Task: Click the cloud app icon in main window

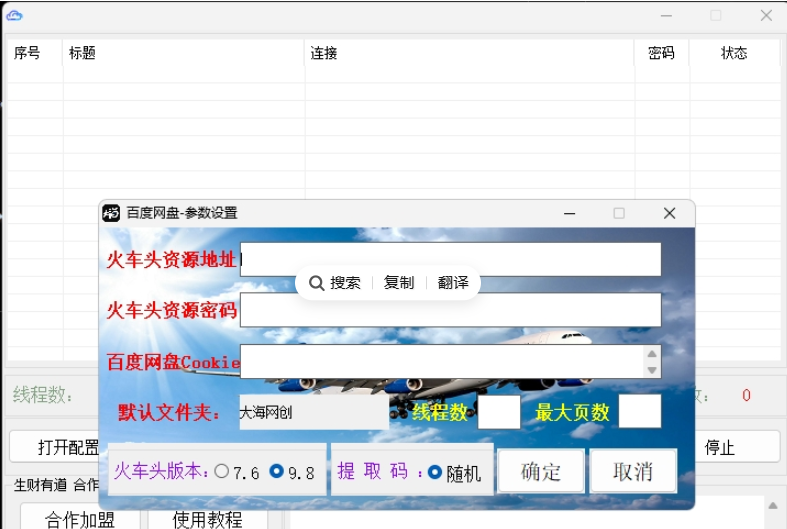Action: coord(14,16)
